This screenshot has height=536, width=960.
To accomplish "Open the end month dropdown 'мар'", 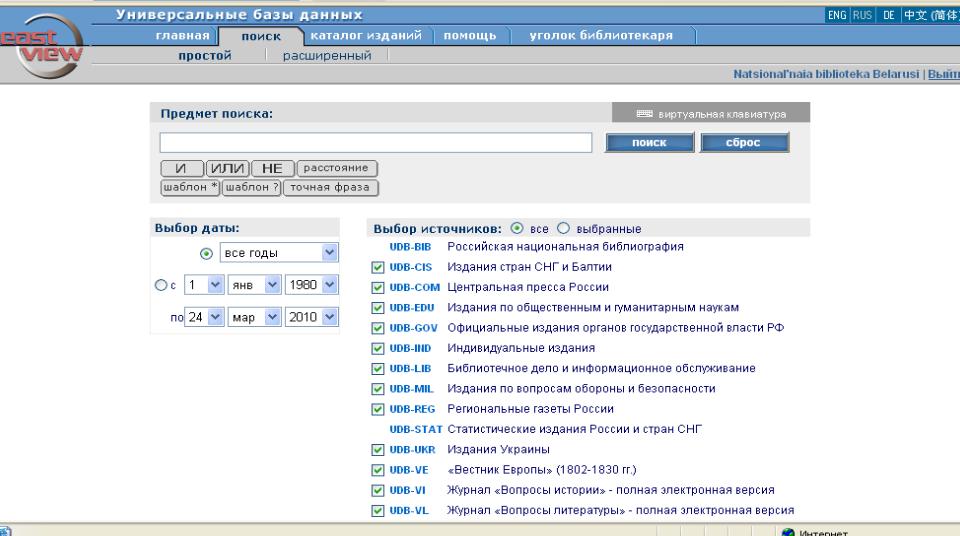I will (254, 317).
